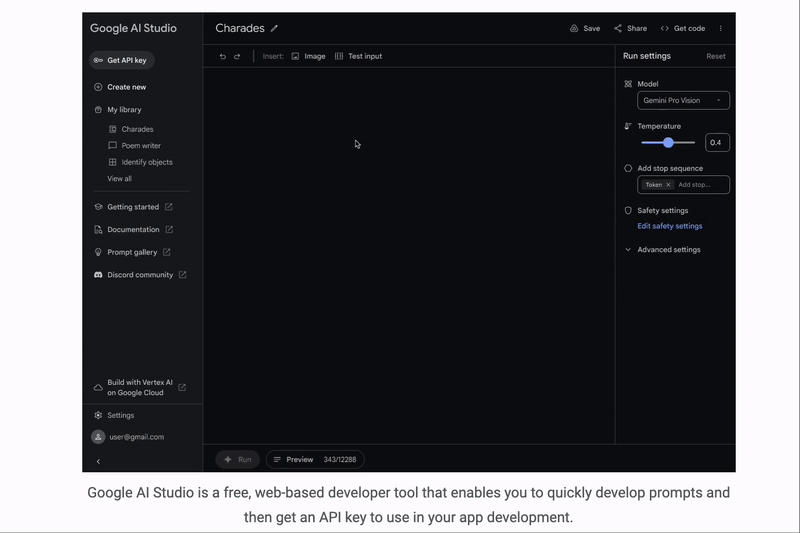Click the Run button

pyautogui.click(x=238, y=460)
